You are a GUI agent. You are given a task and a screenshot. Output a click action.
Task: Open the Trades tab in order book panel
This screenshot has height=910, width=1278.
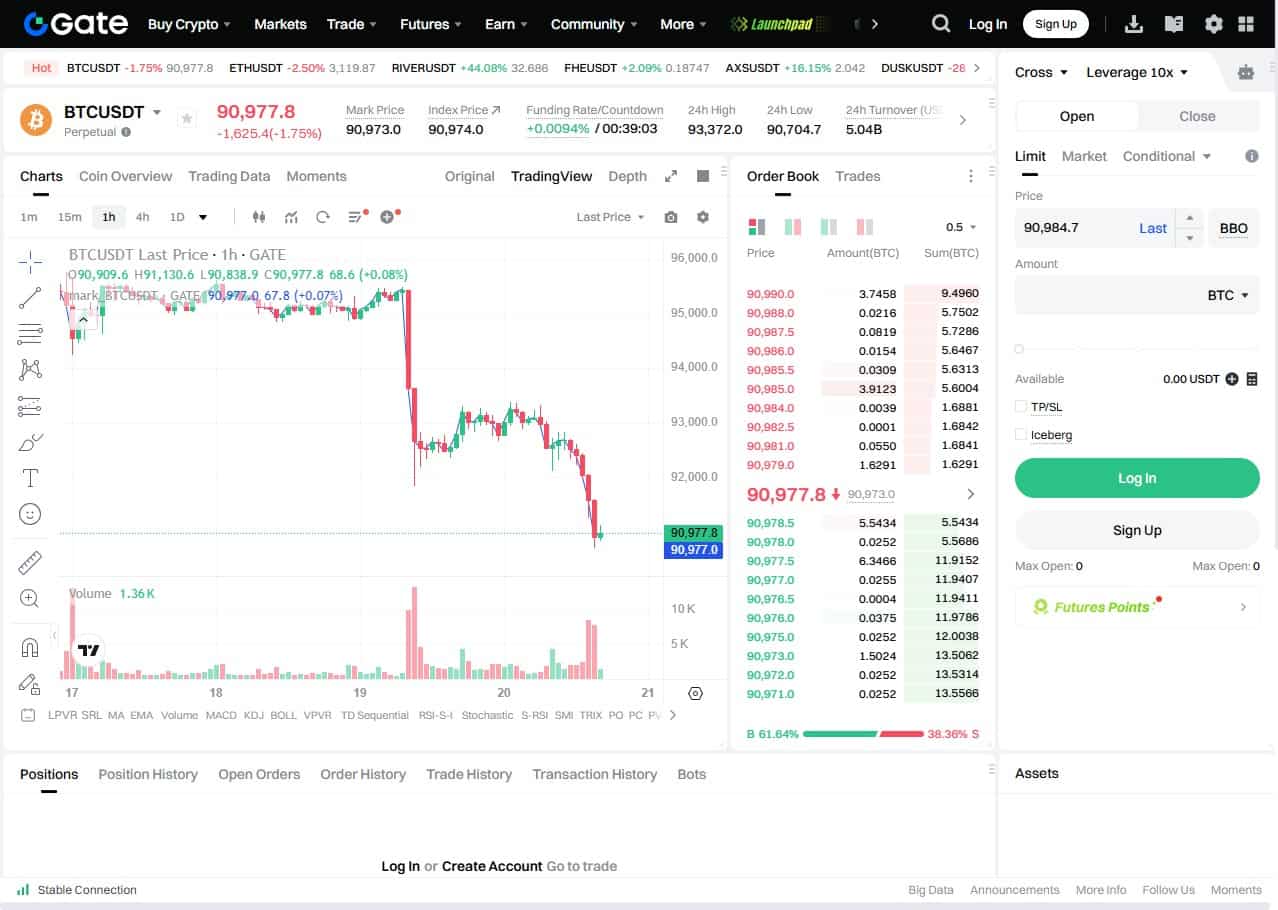(857, 176)
